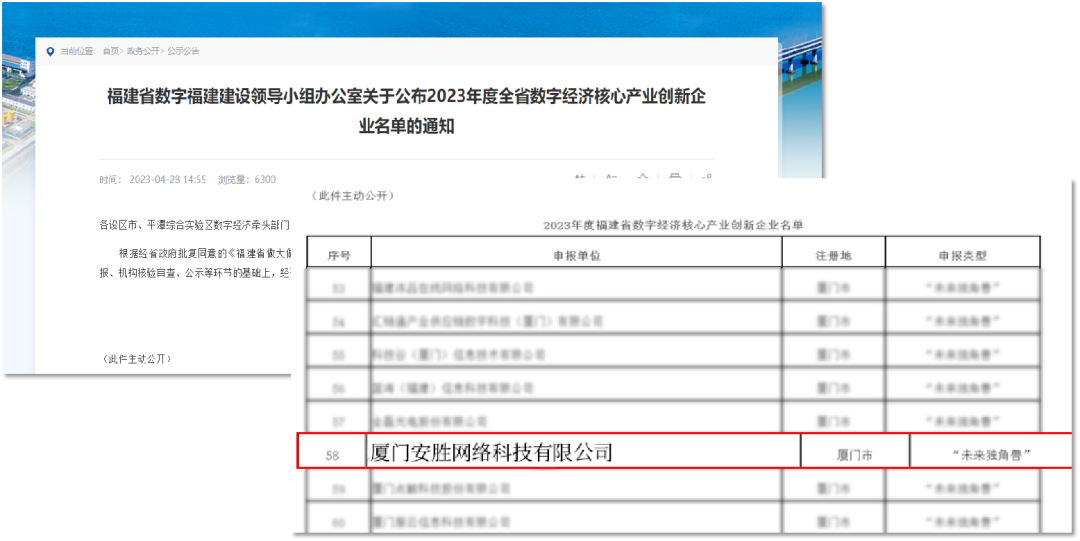
Task: Click the print icon in the article toolbar
Action: (x=675, y=179)
